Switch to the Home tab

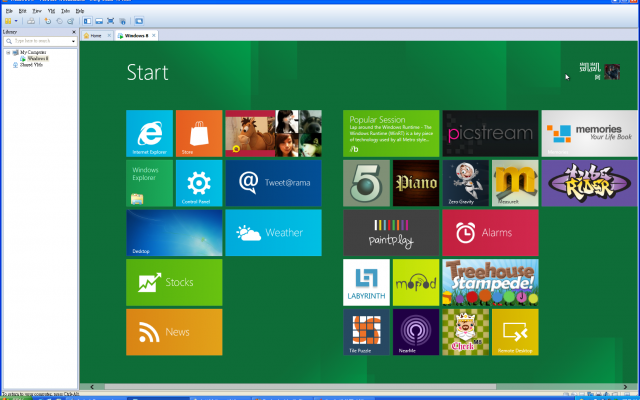(95, 36)
